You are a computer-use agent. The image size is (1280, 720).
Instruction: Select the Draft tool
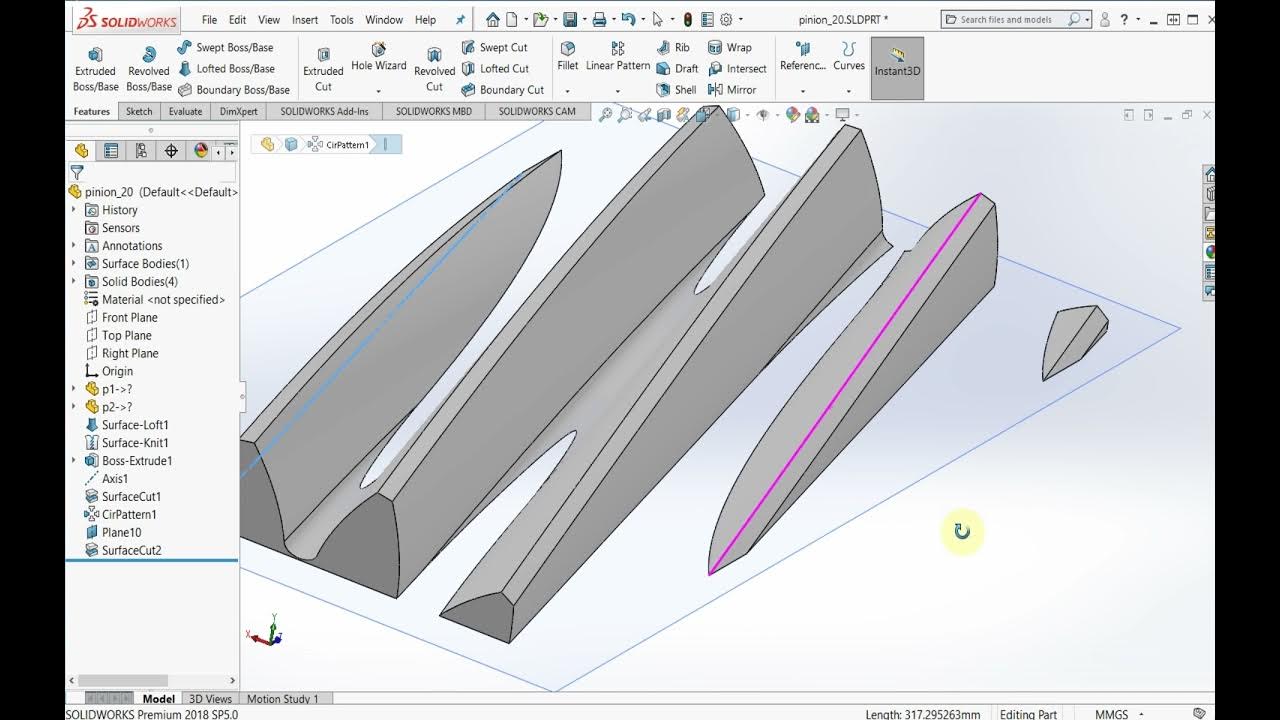point(678,69)
